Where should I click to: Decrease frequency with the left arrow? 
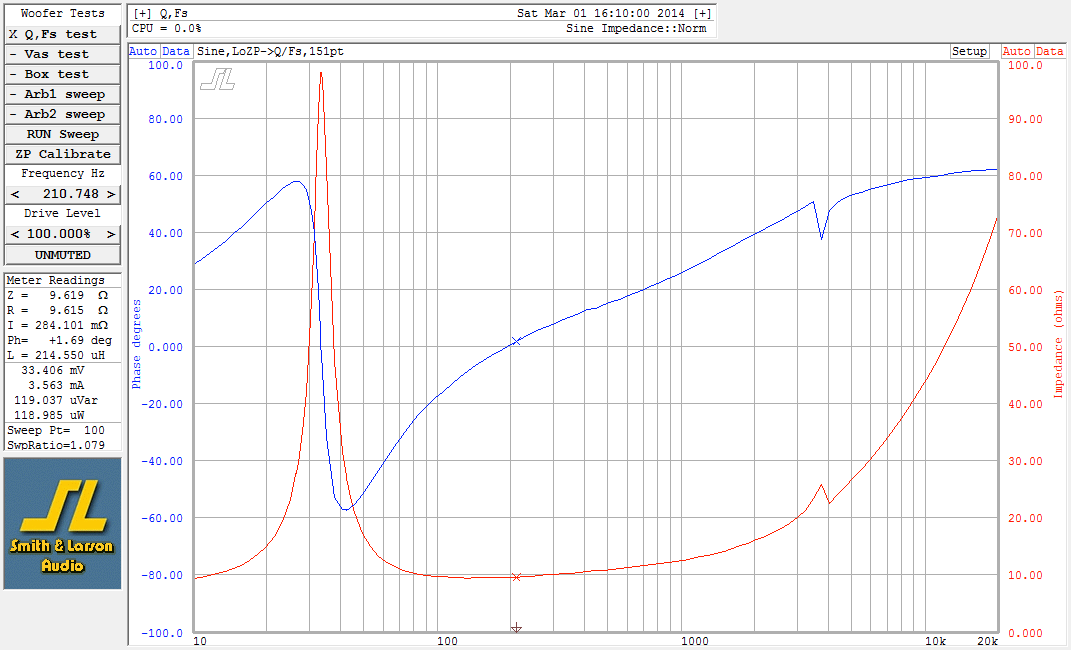pos(15,195)
